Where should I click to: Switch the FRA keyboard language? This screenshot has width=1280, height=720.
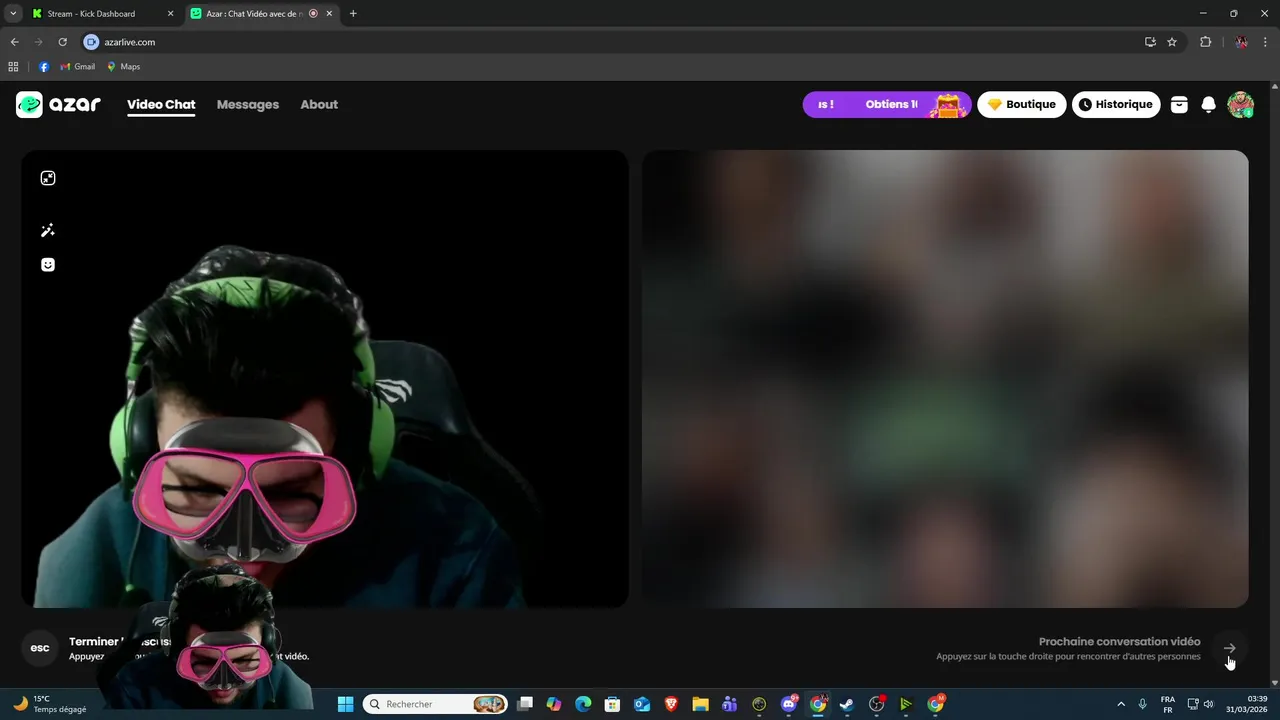pyautogui.click(x=1168, y=704)
